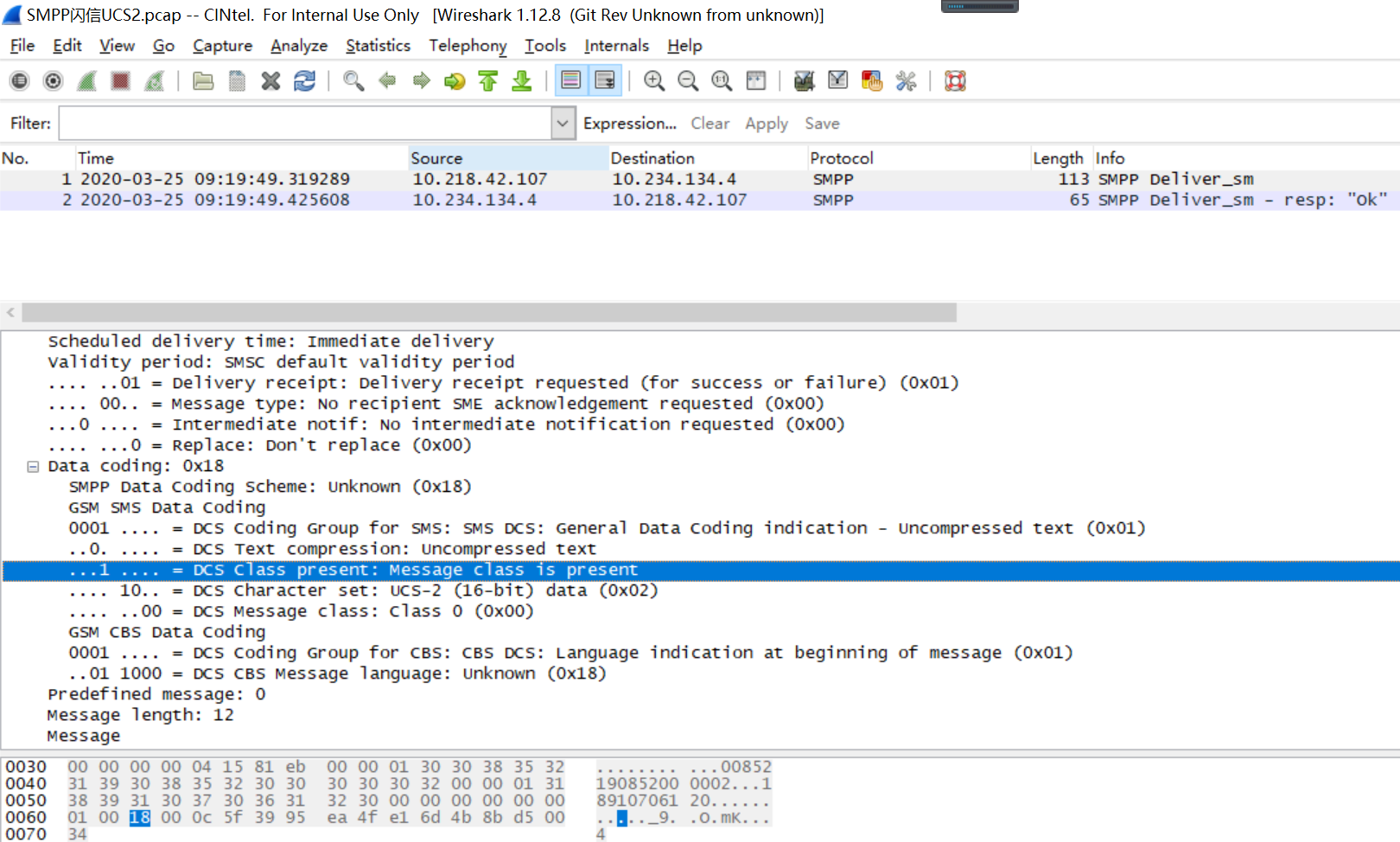Image resolution: width=1400 pixels, height=842 pixels.
Task: Go forward in packet history
Action: coord(421,81)
